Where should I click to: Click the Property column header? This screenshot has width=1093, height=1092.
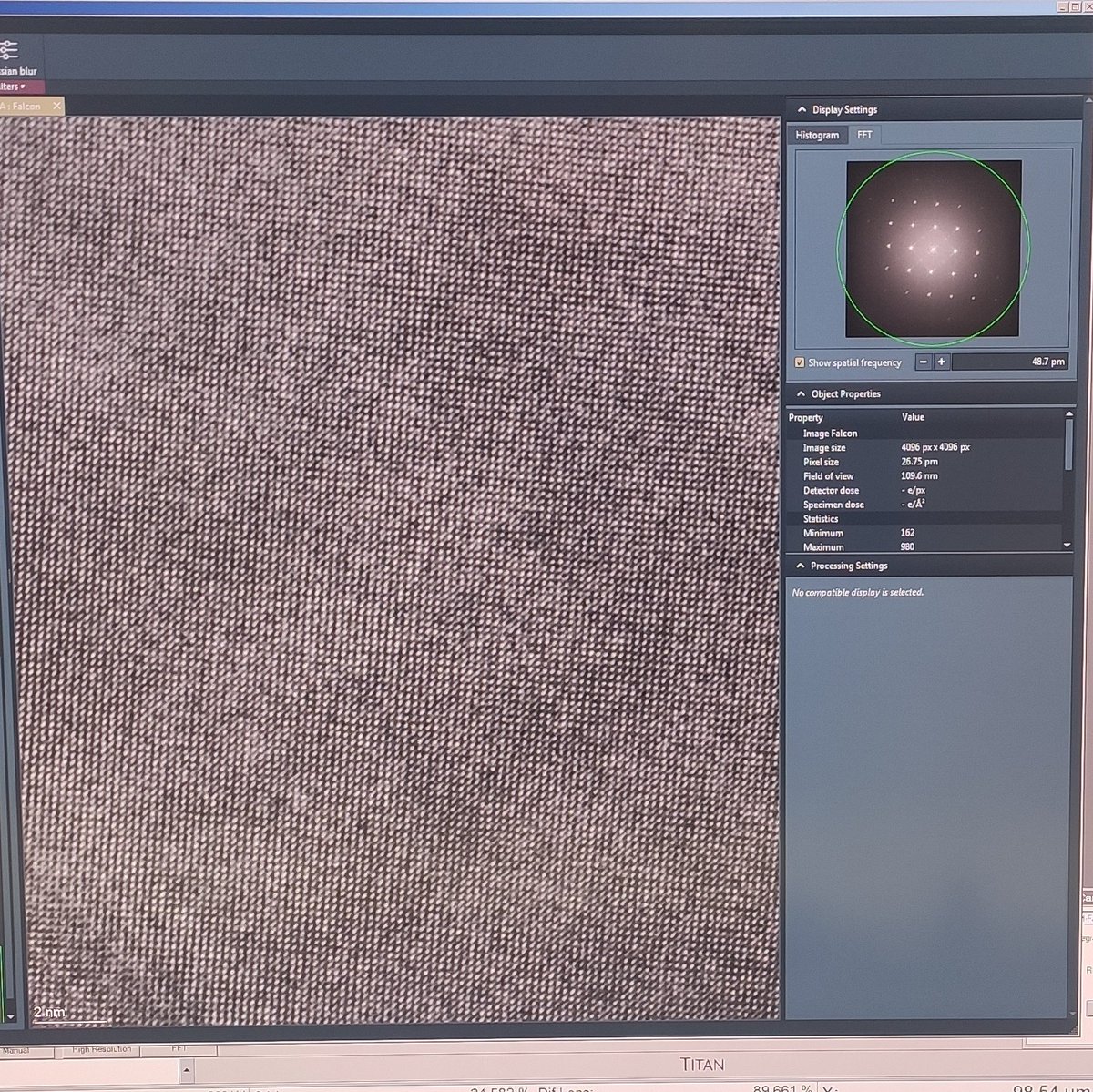[806, 417]
